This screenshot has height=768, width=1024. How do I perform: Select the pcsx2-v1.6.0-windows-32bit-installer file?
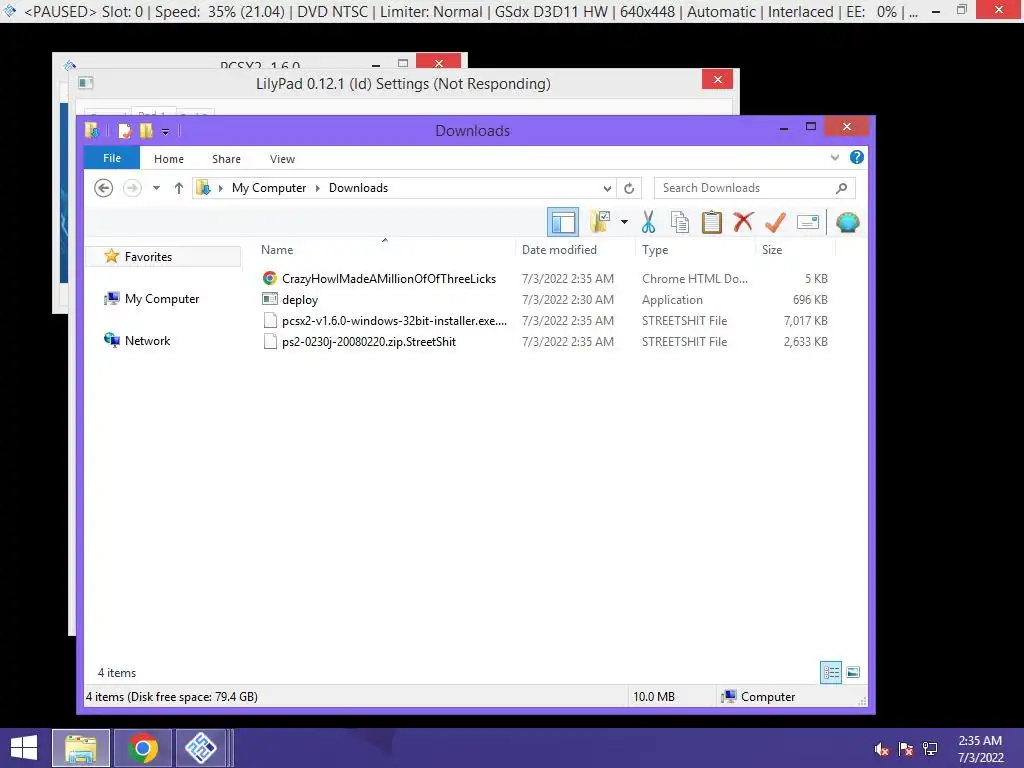click(x=394, y=321)
